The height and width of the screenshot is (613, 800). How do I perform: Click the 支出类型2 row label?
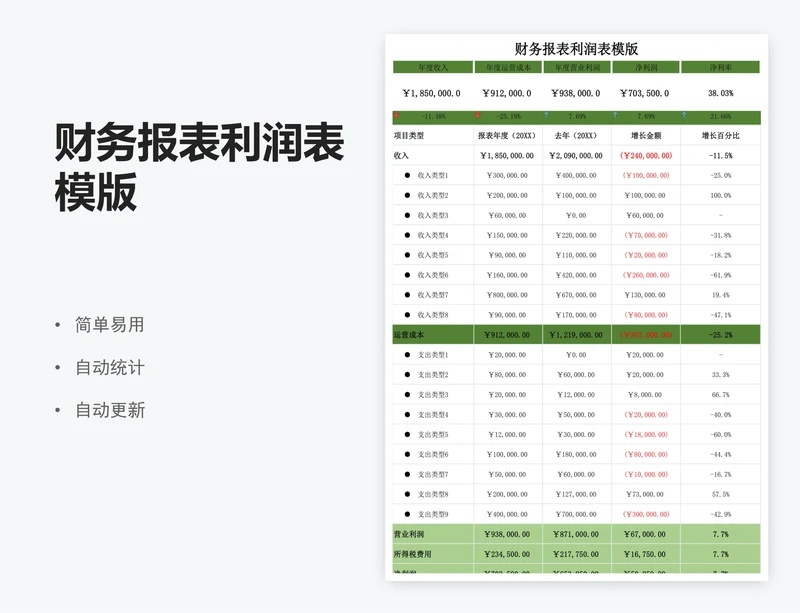point(433,375)
